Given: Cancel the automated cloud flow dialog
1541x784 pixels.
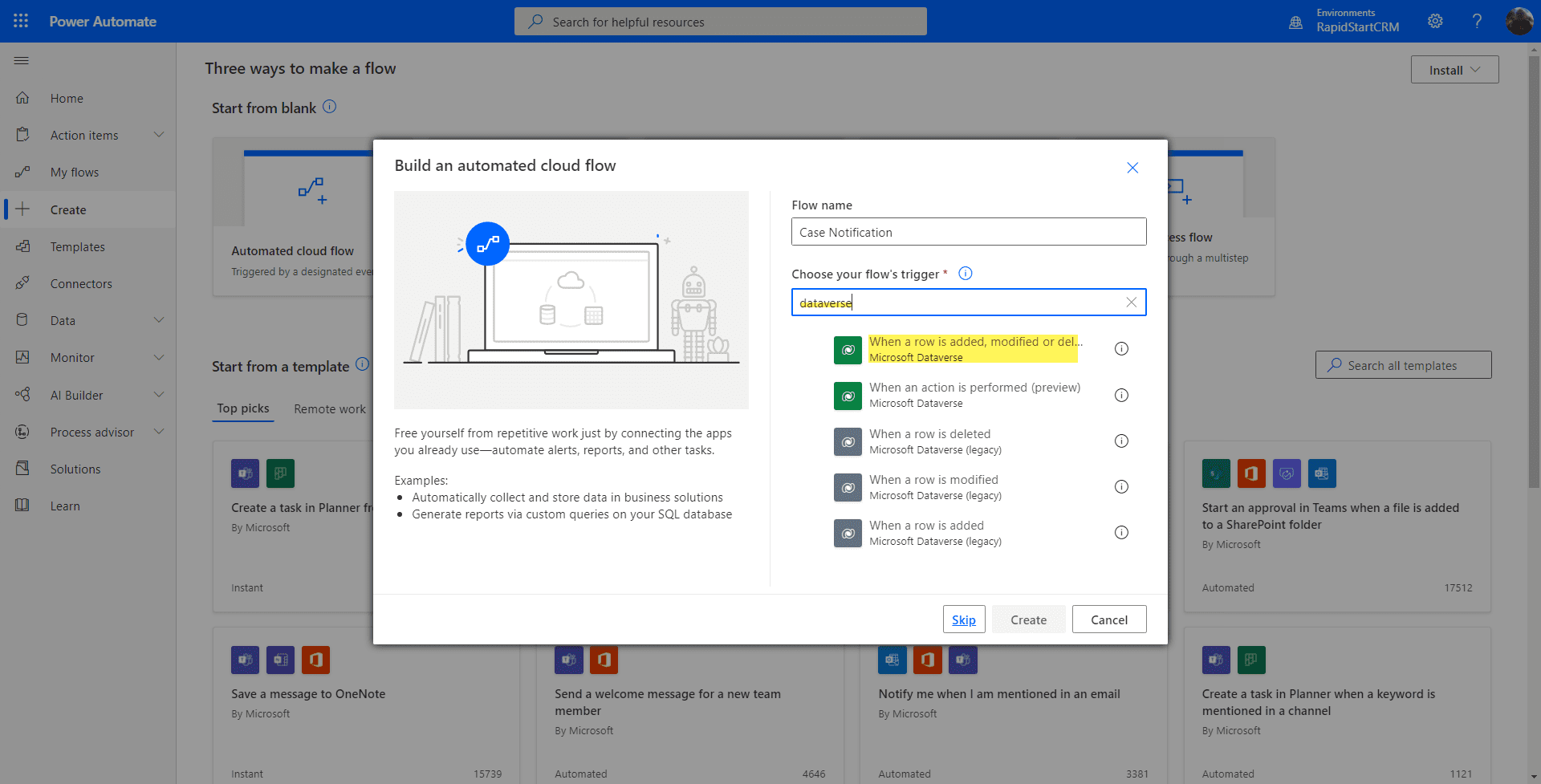Looking at the screenshot, I should [1108, 619].
